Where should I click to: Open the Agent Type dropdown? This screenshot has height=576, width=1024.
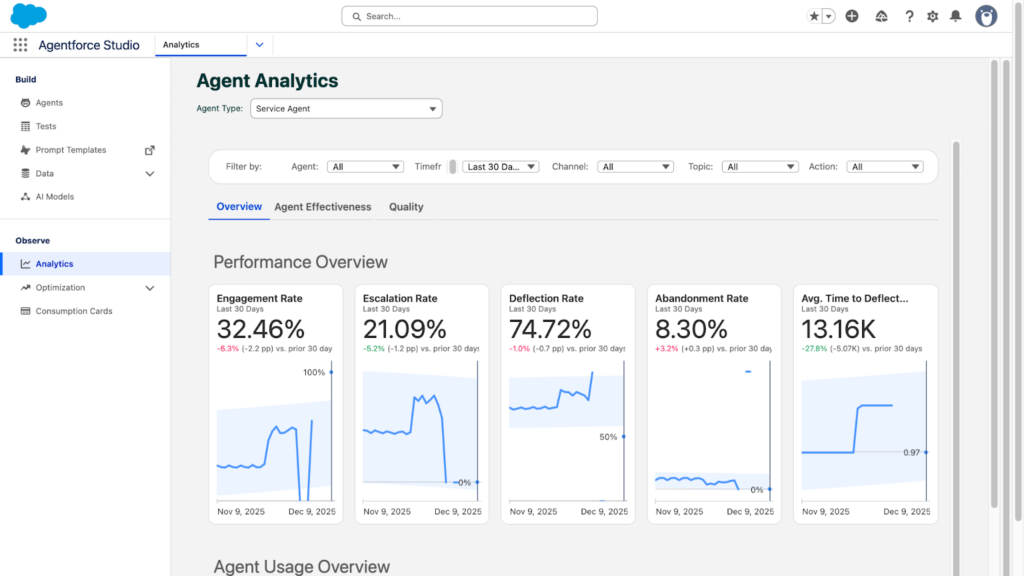coord(345,108)
